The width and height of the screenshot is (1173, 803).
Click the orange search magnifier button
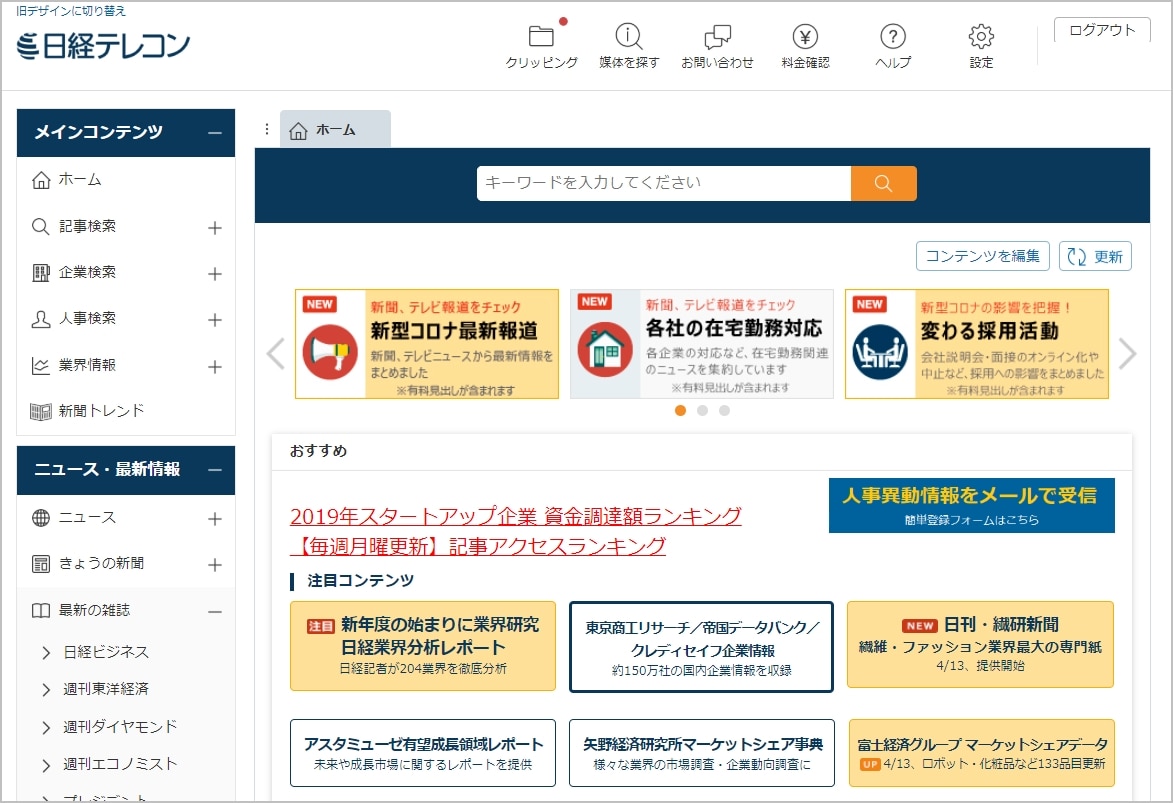click(x=883, y=183)
